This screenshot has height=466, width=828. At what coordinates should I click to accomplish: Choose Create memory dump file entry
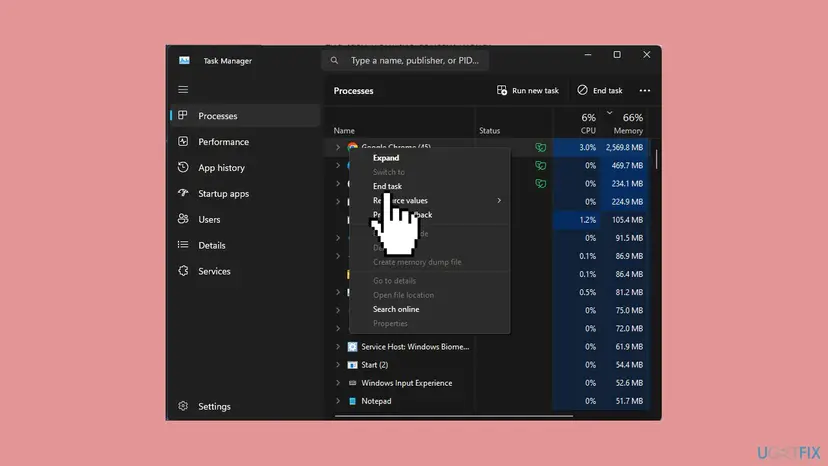pyautogui.click(x=417, y=262)
